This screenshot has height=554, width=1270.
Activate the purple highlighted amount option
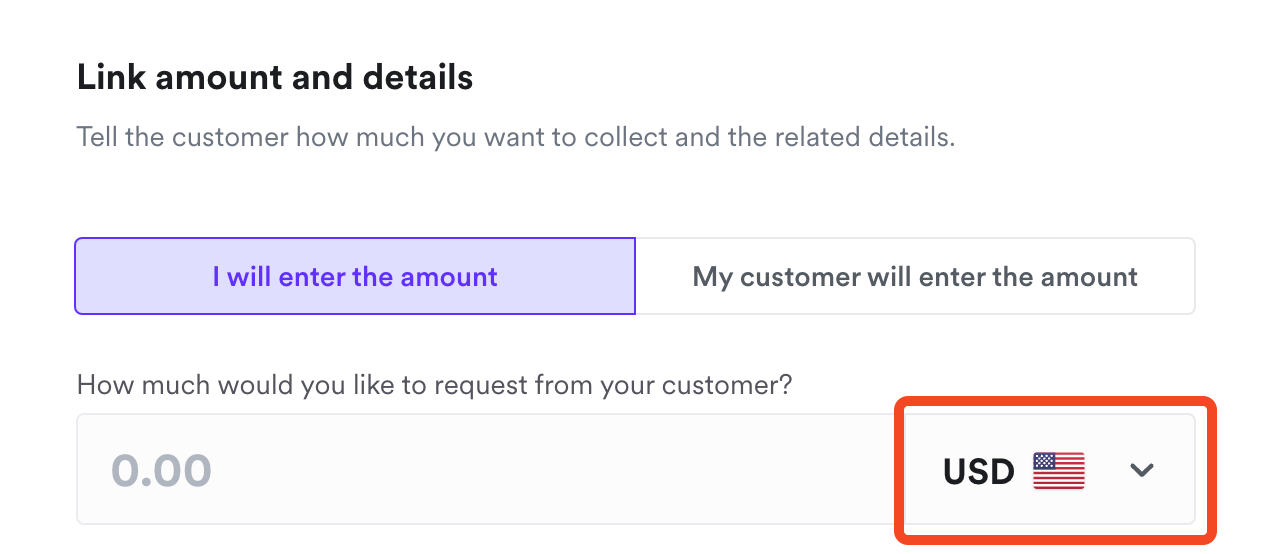point(355,276)
